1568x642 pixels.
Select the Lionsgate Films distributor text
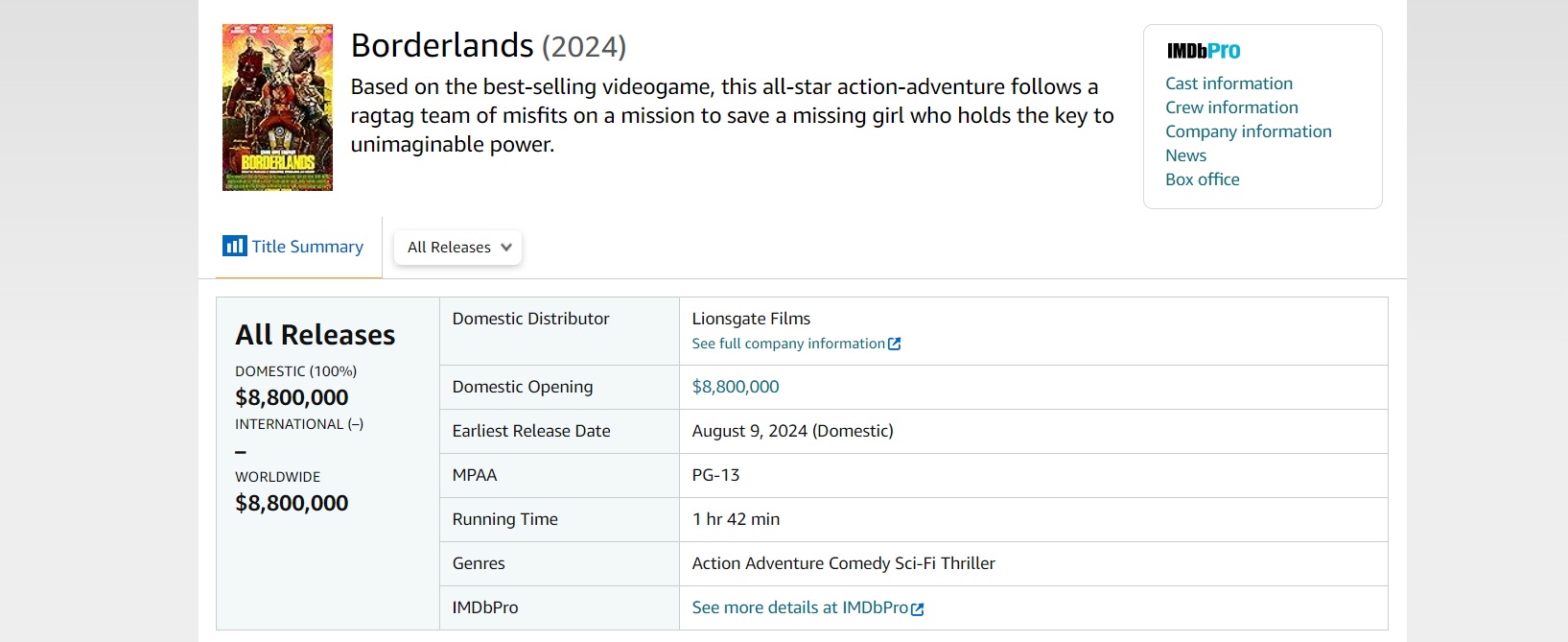751,319
